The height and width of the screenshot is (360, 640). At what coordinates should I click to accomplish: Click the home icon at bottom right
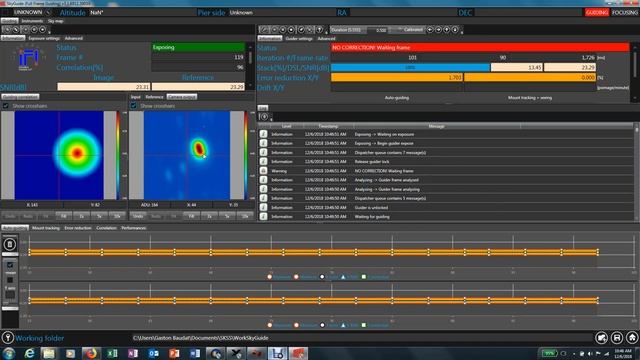[x=632, y=338]
